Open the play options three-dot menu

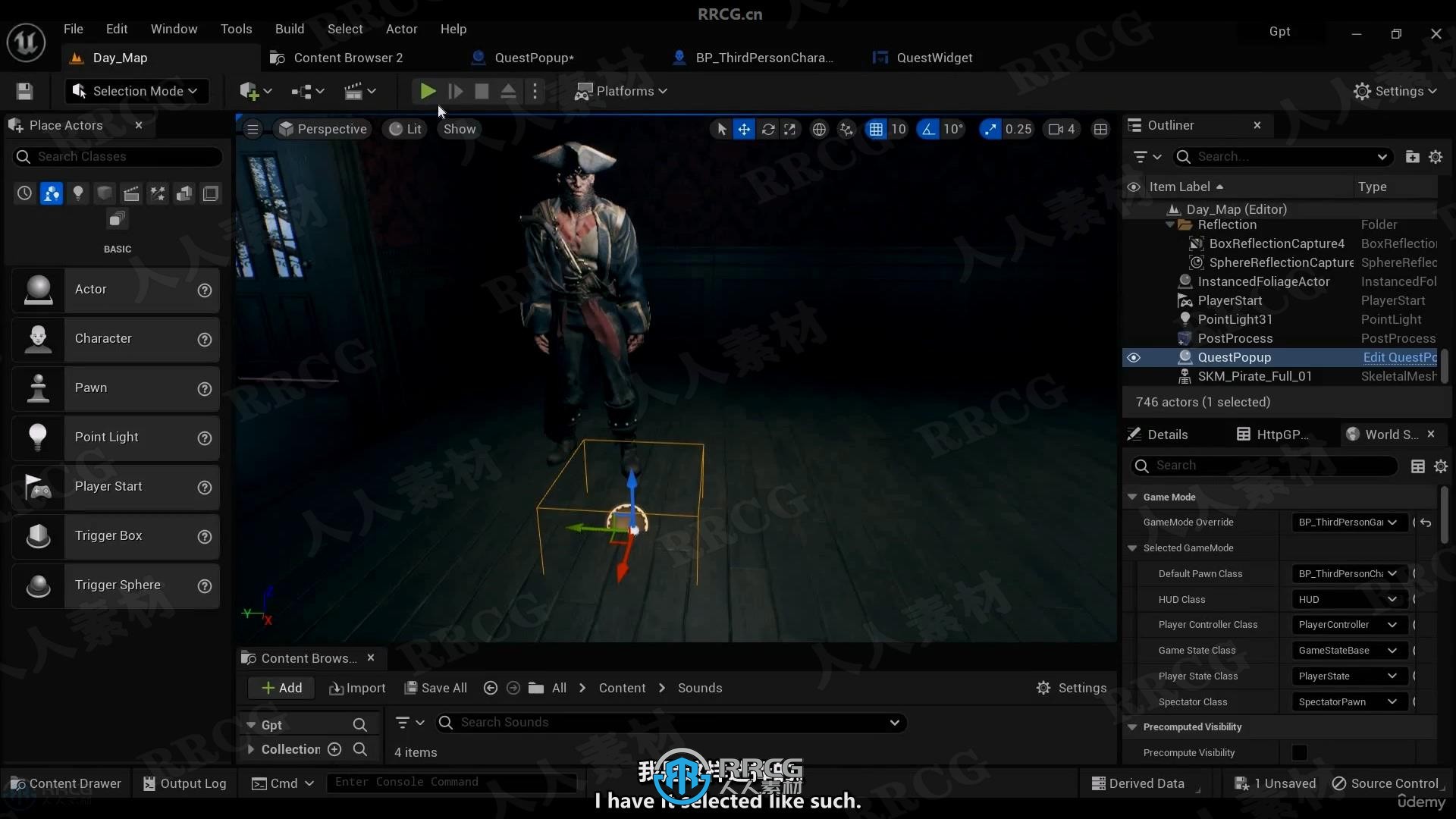535,91
